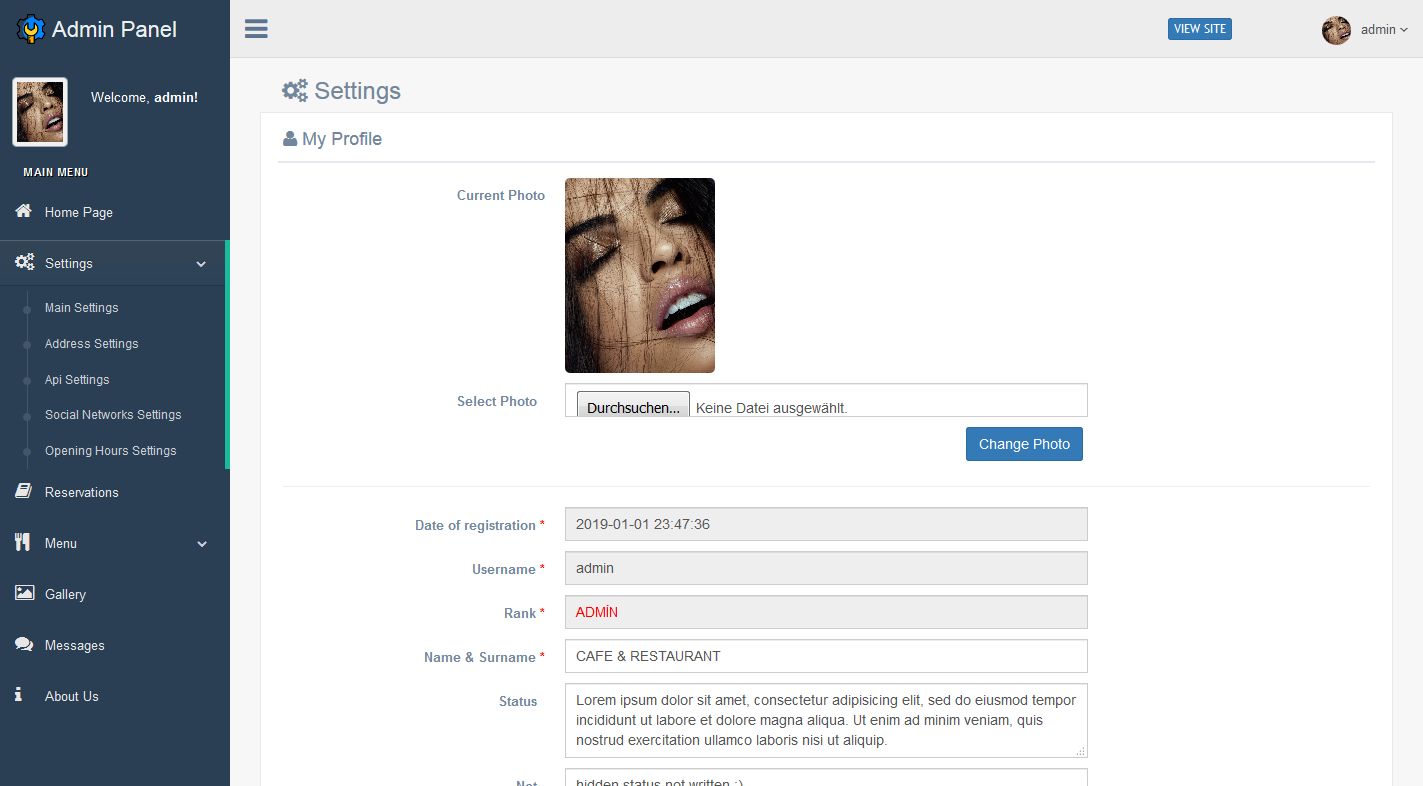Image resolution: width=1423 pixels, height=786 pixels.
Task: Click the Date of registration field
Action: pos(826,524)
